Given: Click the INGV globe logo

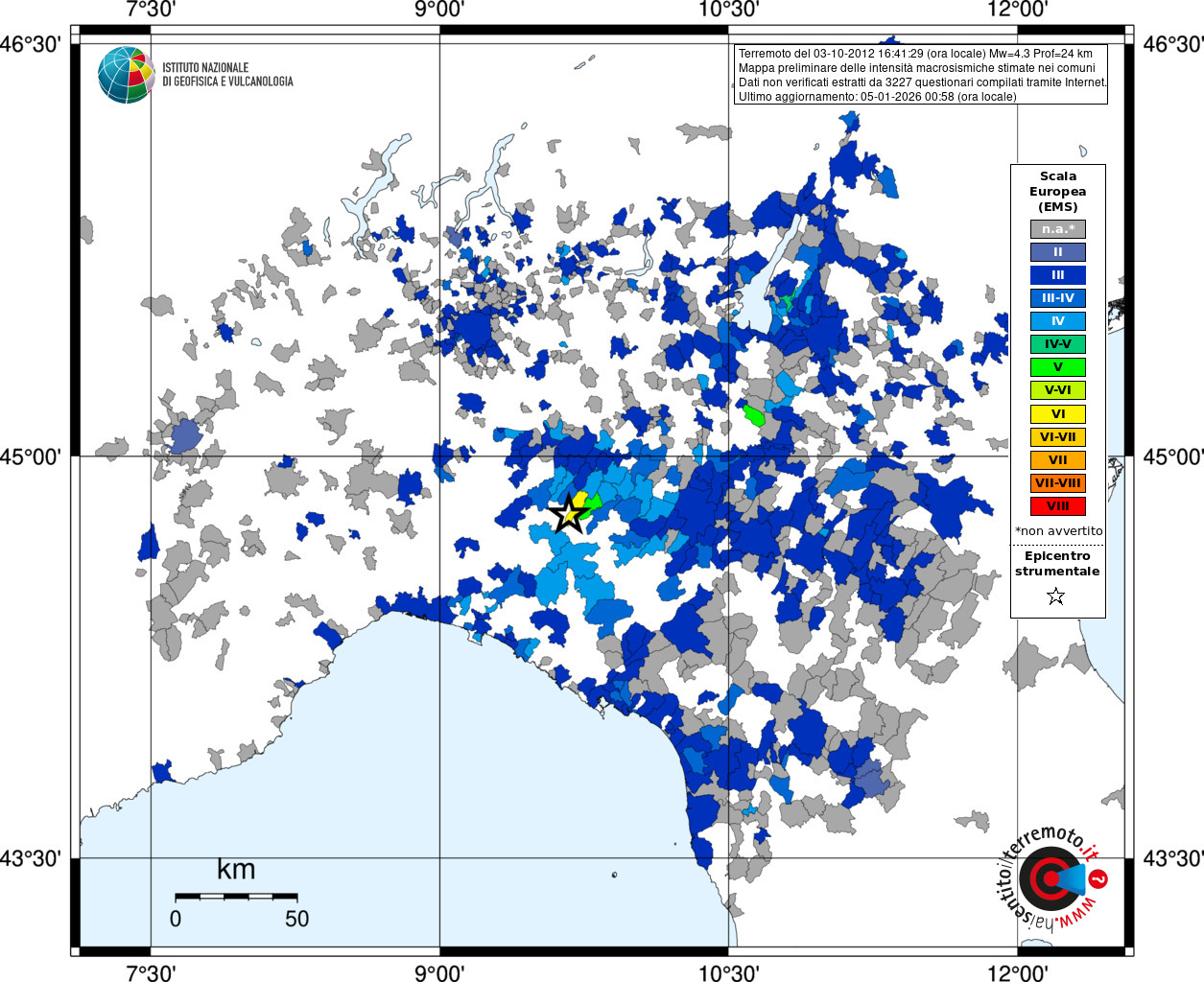Looking at the screenshot, I should (126, 75).
